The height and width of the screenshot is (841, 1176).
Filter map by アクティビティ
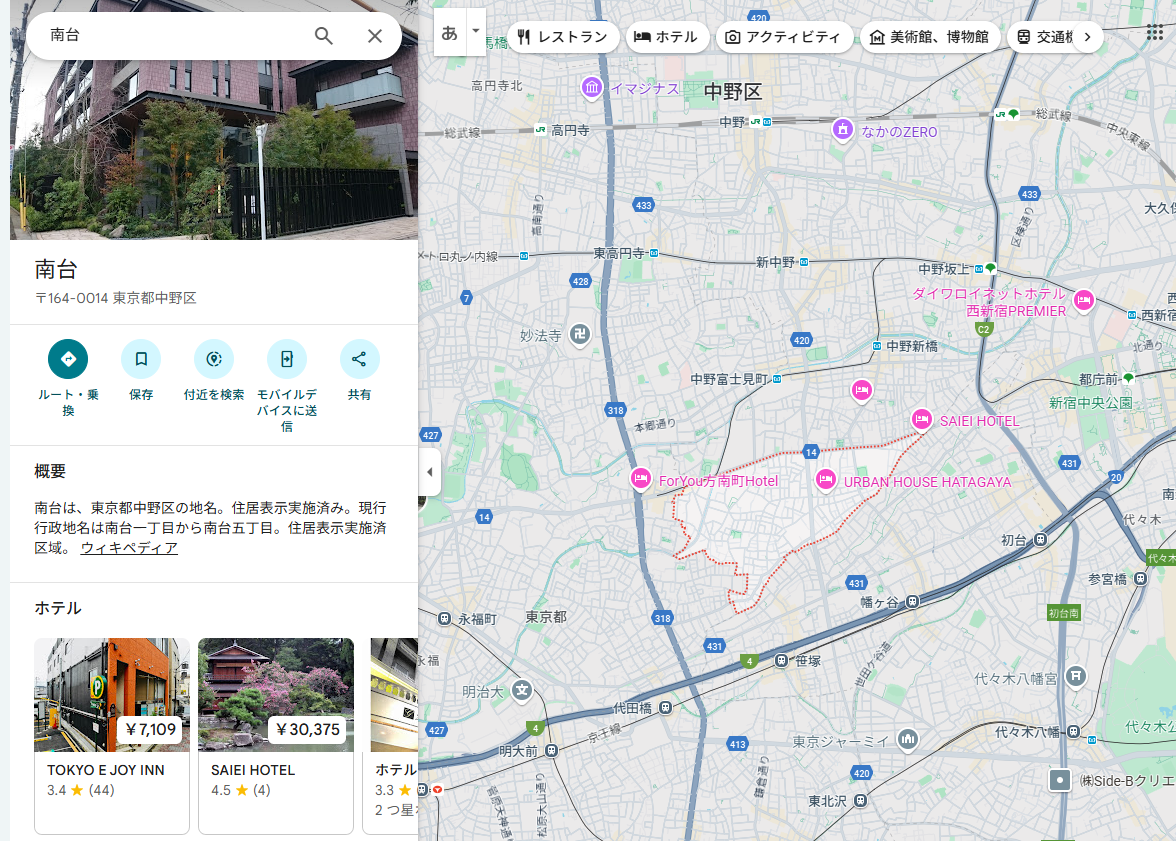coord(784,37)
